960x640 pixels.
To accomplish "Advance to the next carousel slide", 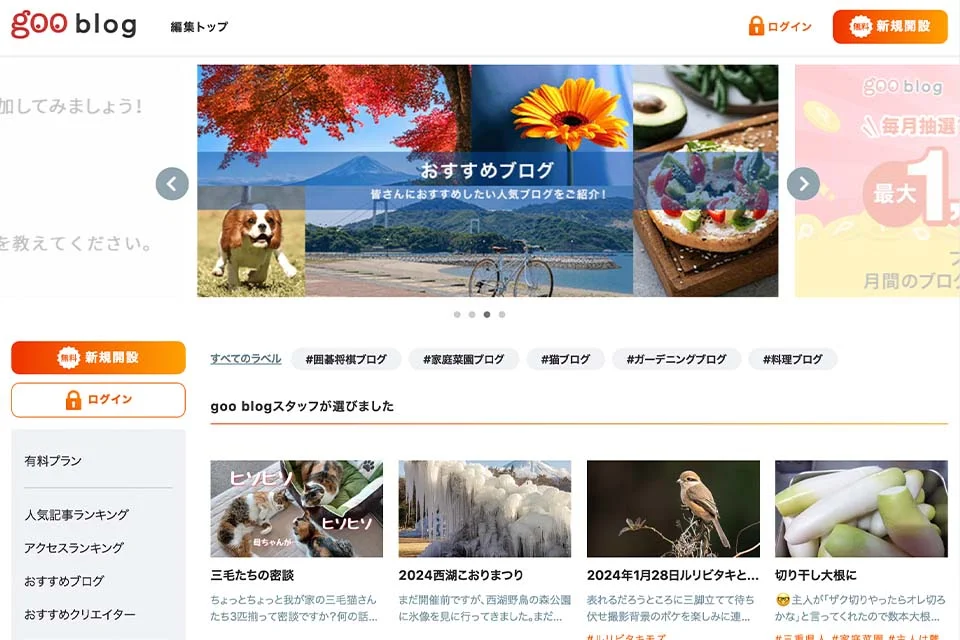I will coord(803,184).
